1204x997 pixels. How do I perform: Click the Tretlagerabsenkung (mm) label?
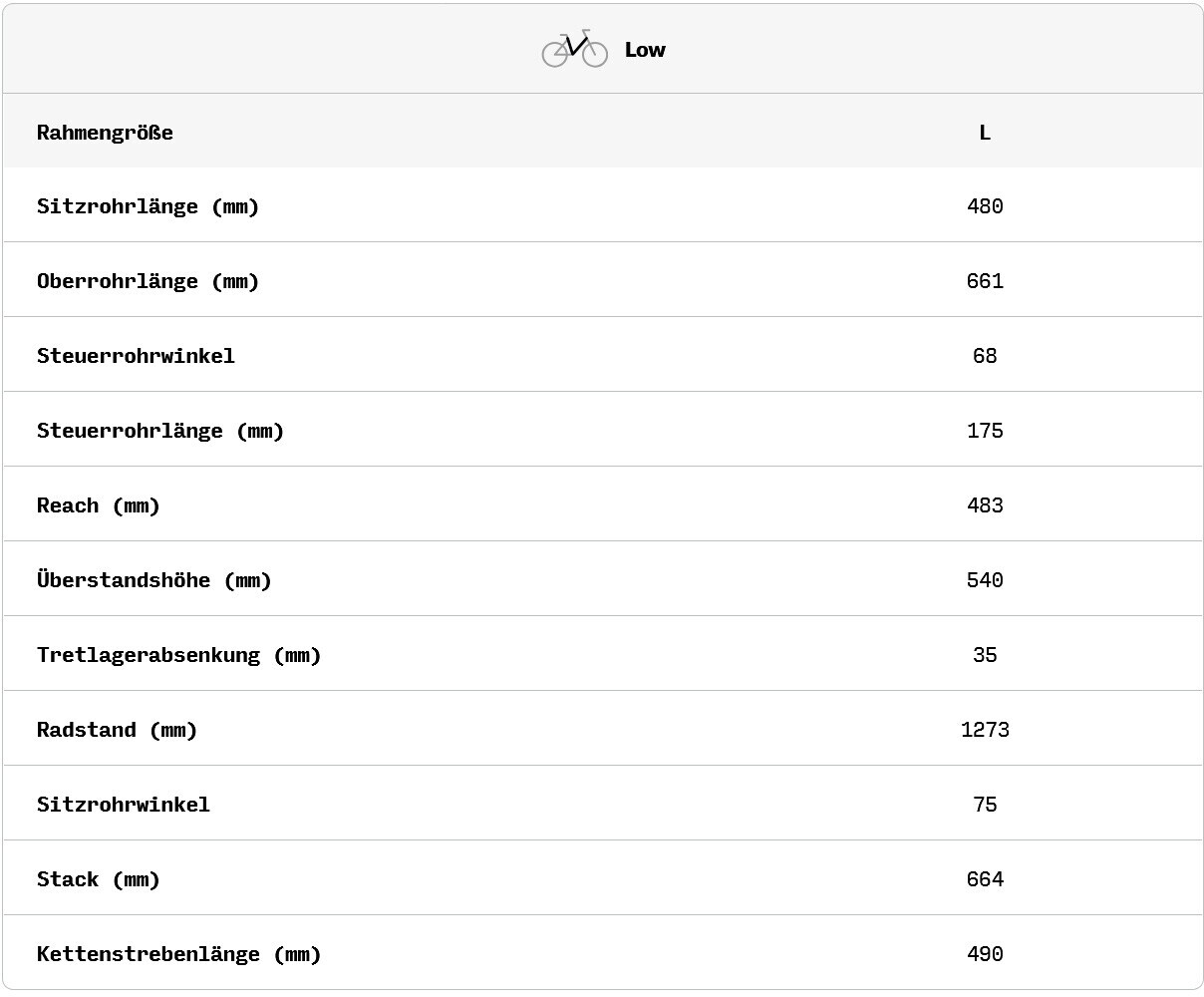tap(179, 655)
